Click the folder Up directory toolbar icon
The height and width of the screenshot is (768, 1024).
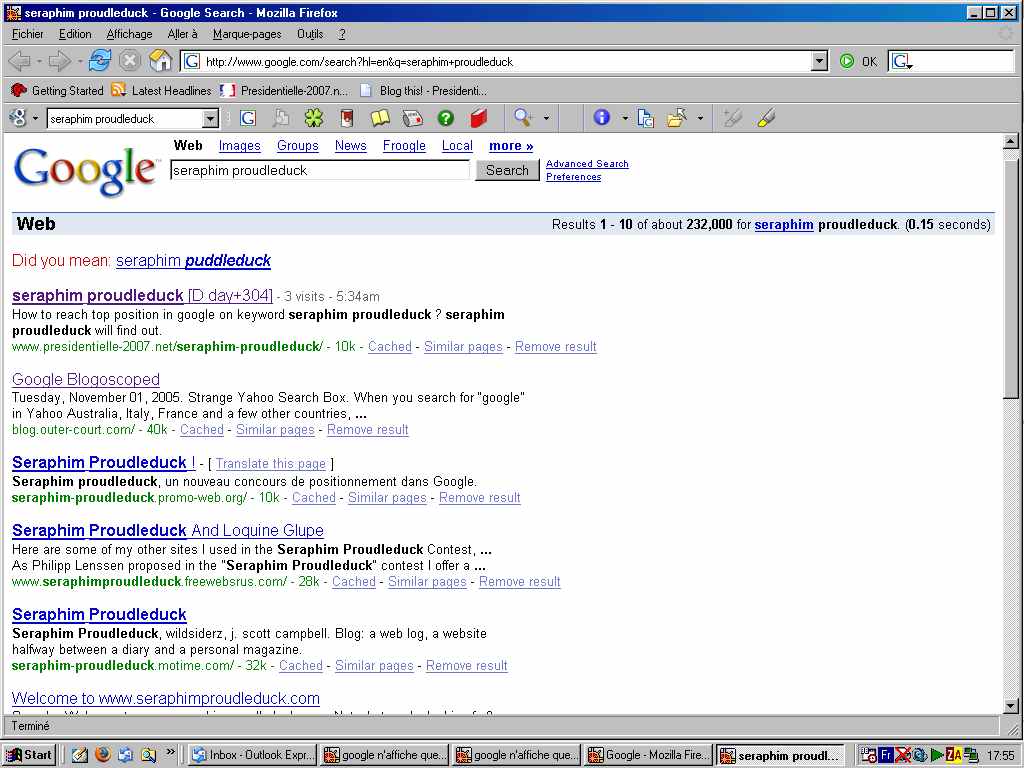click(677, 118)
